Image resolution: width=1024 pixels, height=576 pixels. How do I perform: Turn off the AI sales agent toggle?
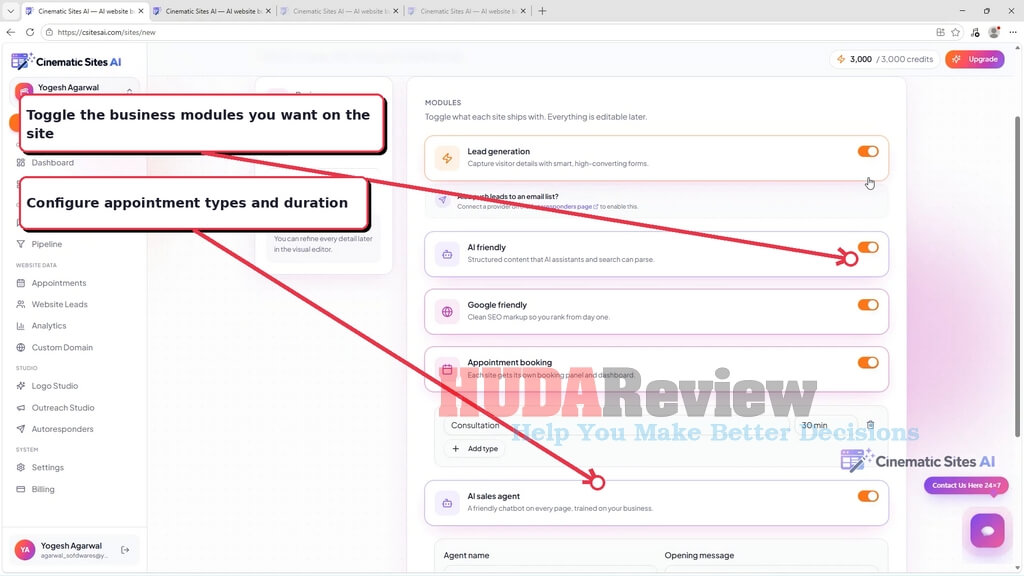tap(868, 496)
